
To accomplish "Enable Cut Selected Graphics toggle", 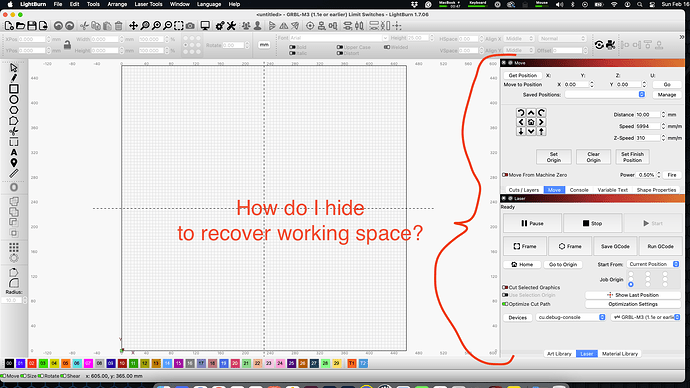I will [x=505, y=287].
